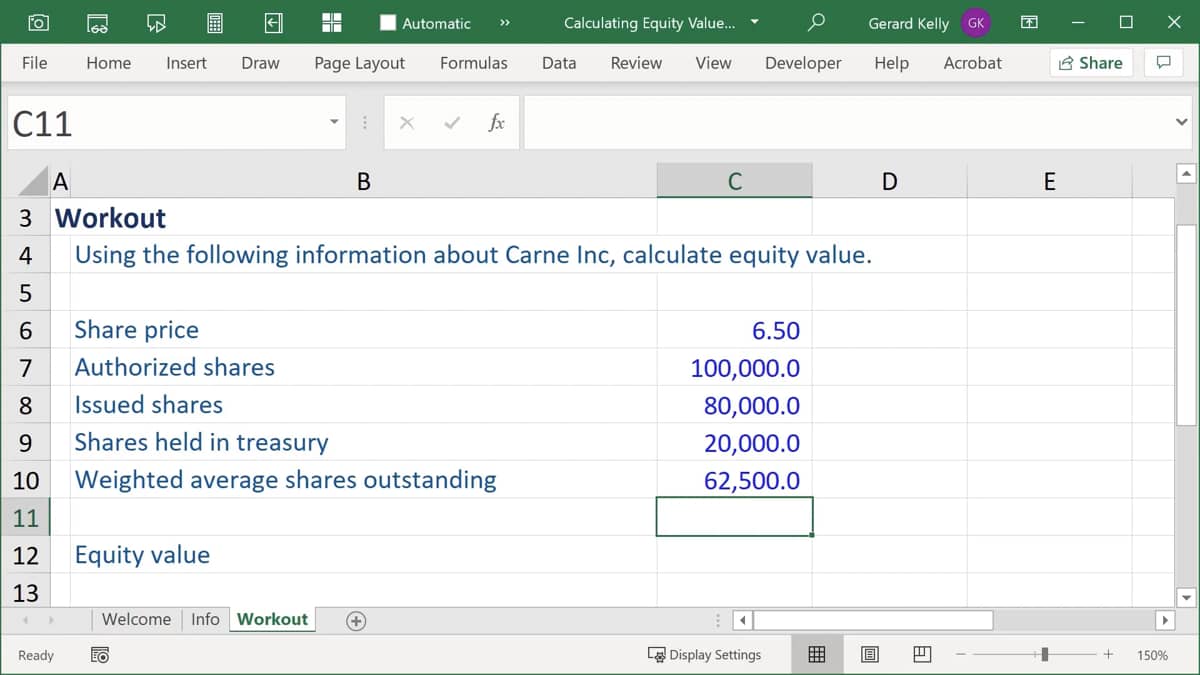Open the calculator icon in the title bar
1200x675 pixels.
[x=215, y=22]
